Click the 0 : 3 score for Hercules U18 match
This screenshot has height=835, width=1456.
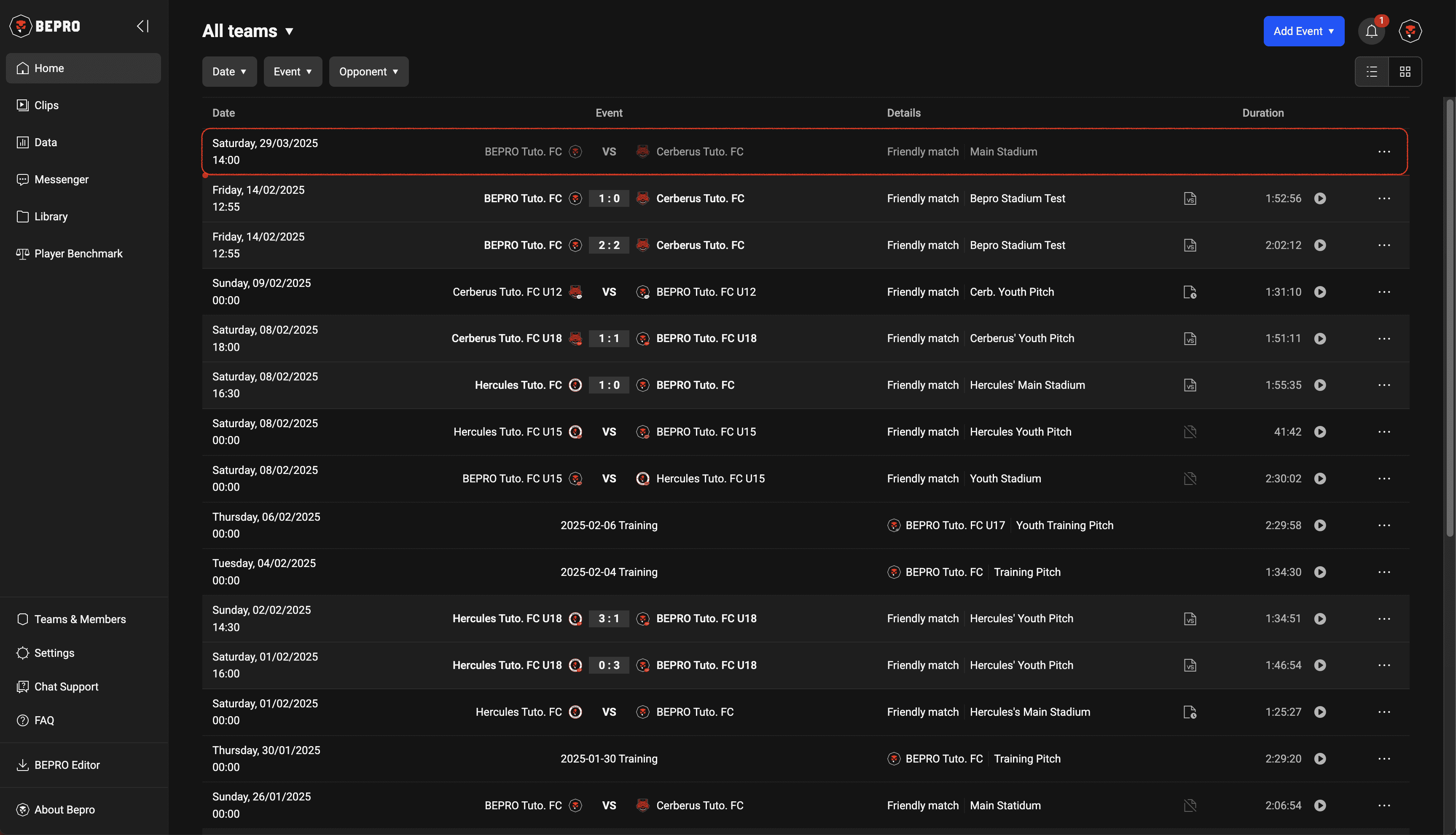tap(609, 665)
